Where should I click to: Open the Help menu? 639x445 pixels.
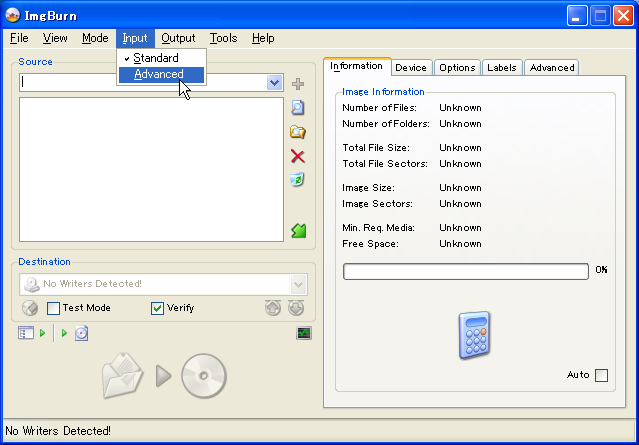[x=263, y=38]
